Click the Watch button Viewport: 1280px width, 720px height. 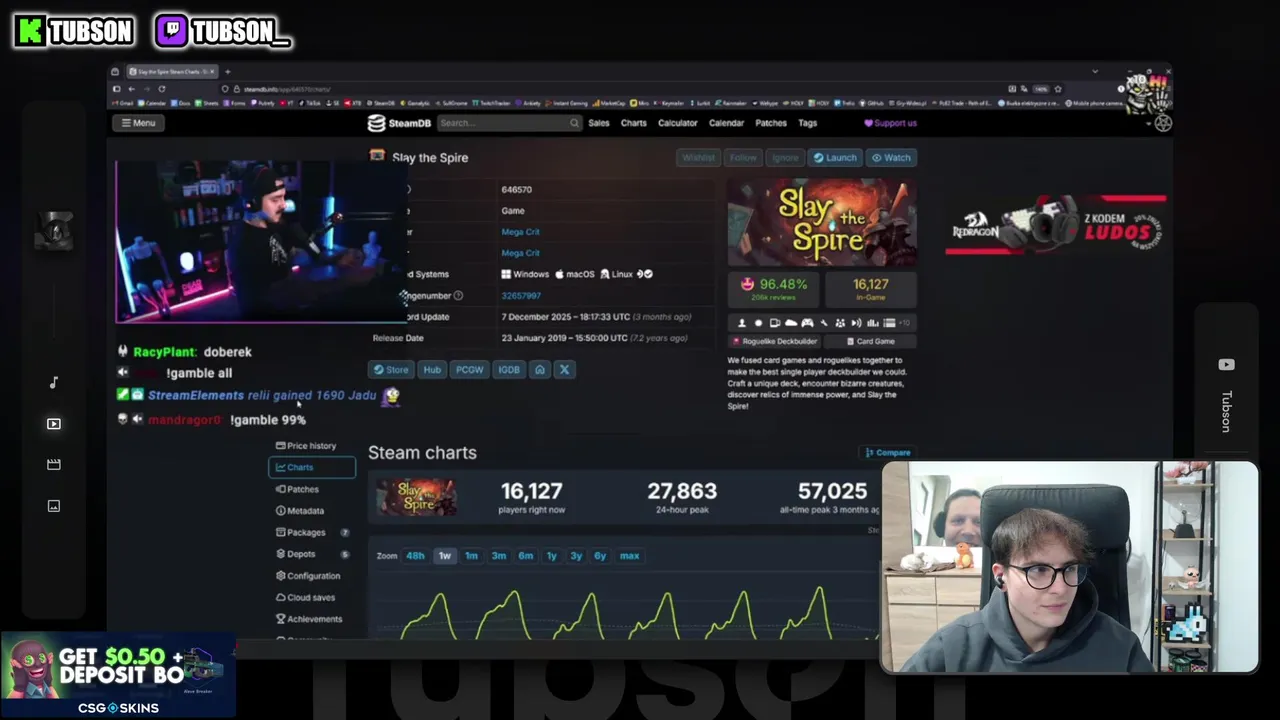coord(891,158)
